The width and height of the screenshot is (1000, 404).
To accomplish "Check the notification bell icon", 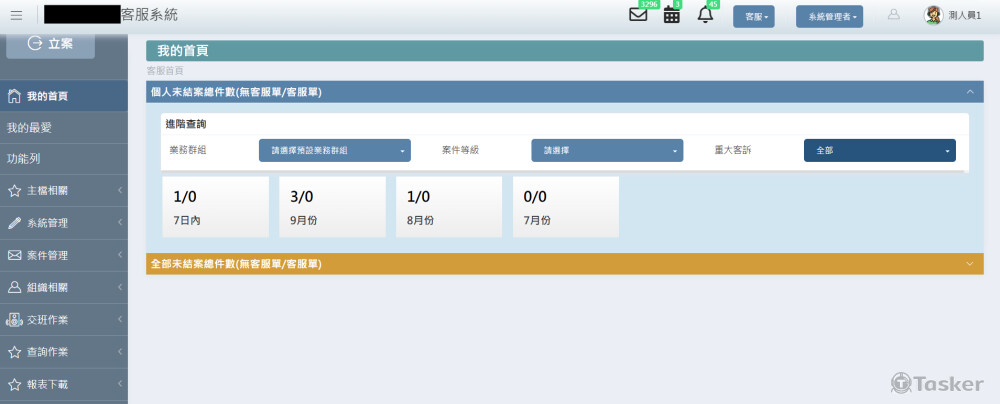I will coord(705,15).
